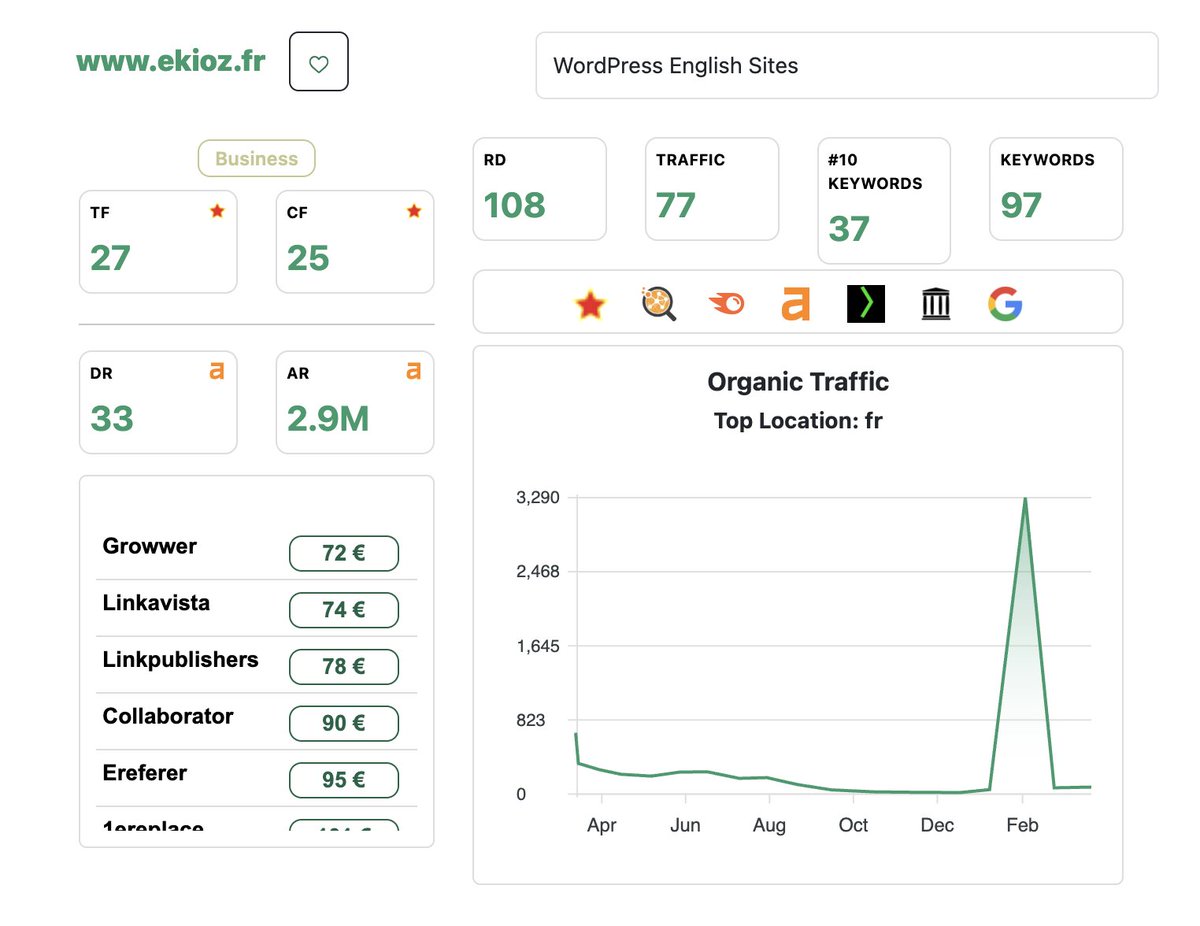1200x926 pixels.
Task: Click the Linkpublishers platform name
Action: (x=180, y=660)
